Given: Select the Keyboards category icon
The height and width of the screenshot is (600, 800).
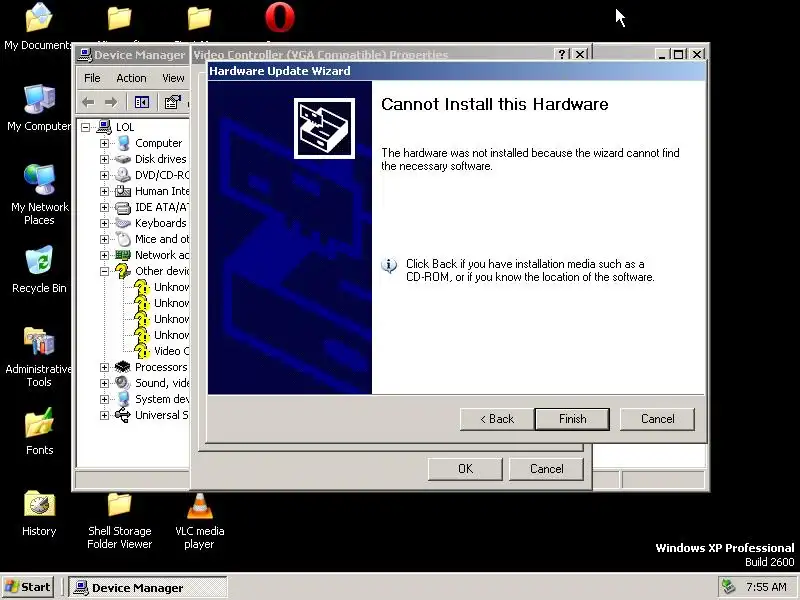Looking at the screenshot, I should click(x=122, y=223).
